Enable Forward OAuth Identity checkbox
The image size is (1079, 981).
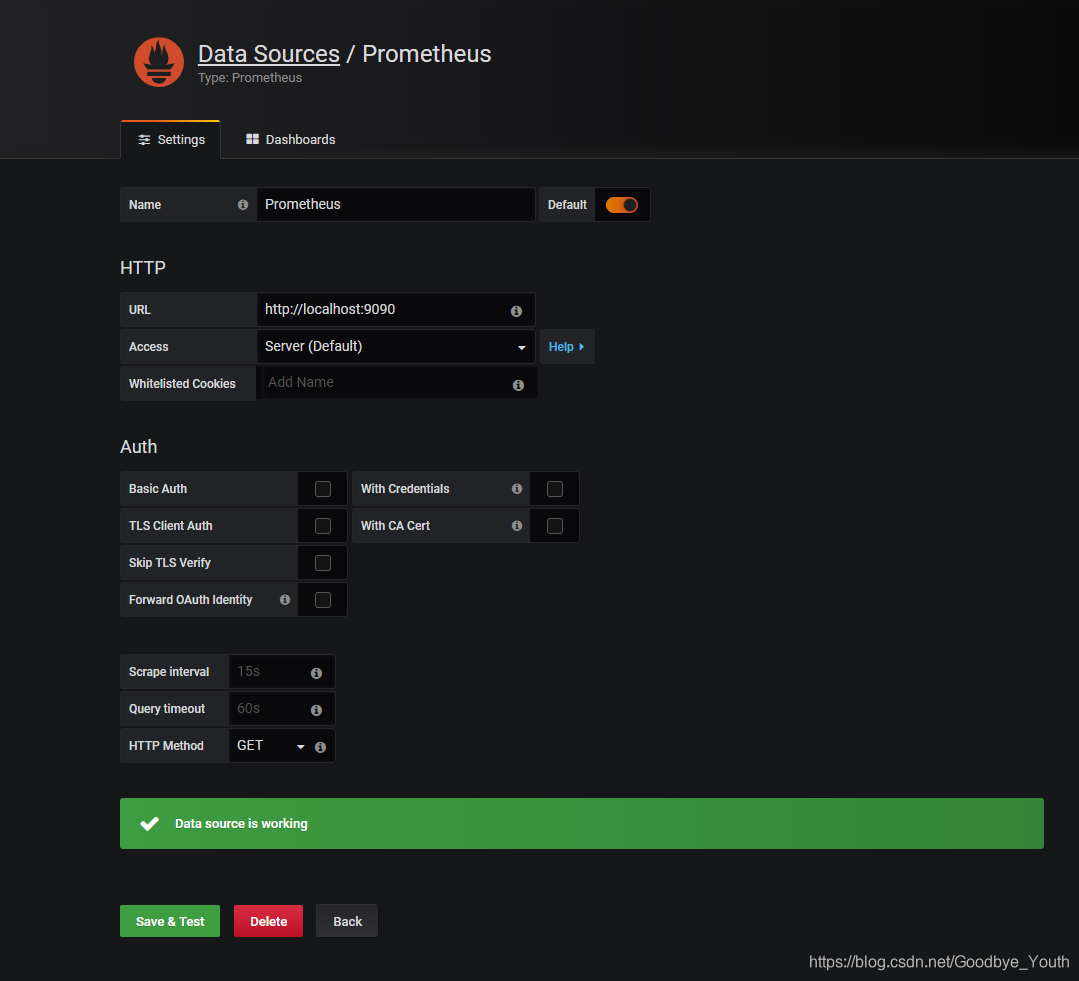[x=323, y=600]
